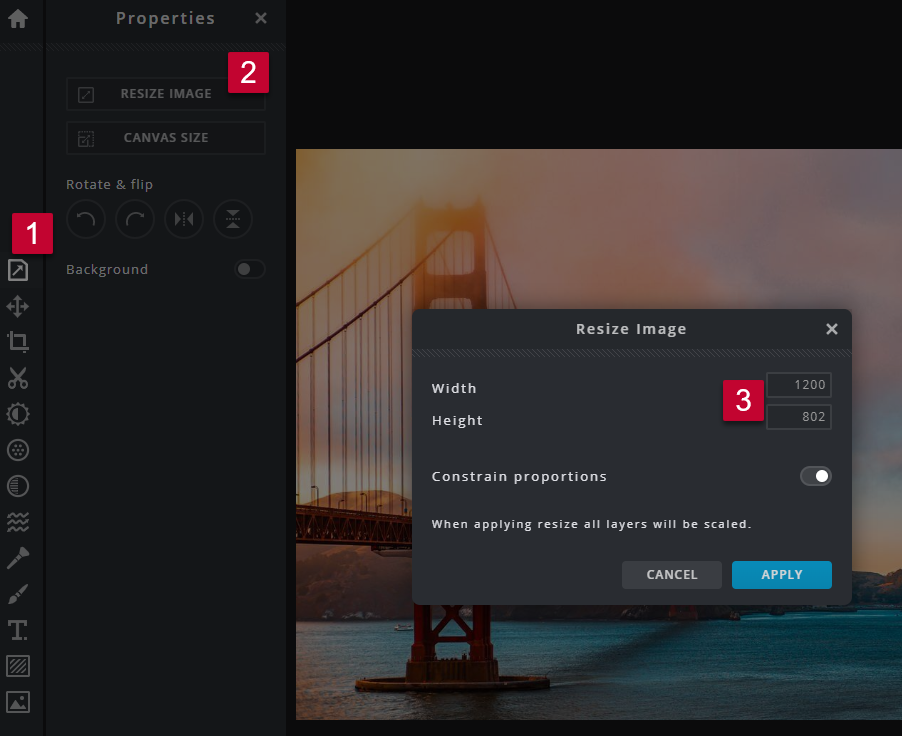Open the Canvas Size option
Viewport: 902px width, 736px height.
pyautogui.click(x=165, y=138)
